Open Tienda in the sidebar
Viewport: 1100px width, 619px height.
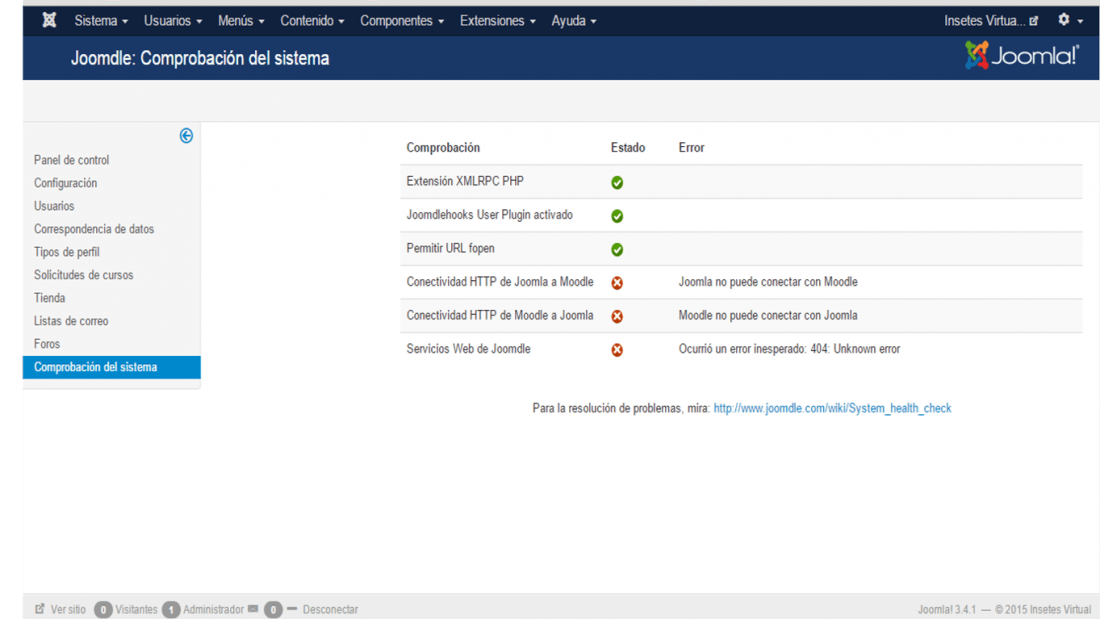point(49,298)
